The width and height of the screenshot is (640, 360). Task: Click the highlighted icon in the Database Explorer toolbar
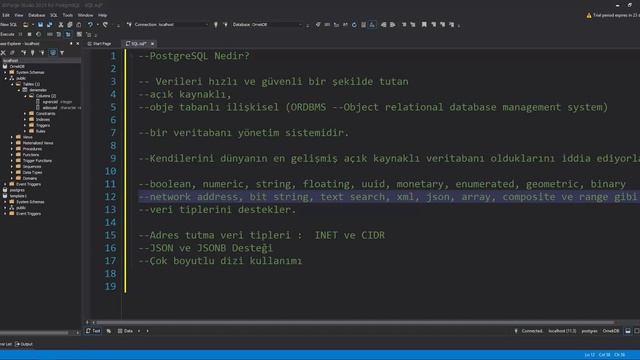(x=53, y=53)
